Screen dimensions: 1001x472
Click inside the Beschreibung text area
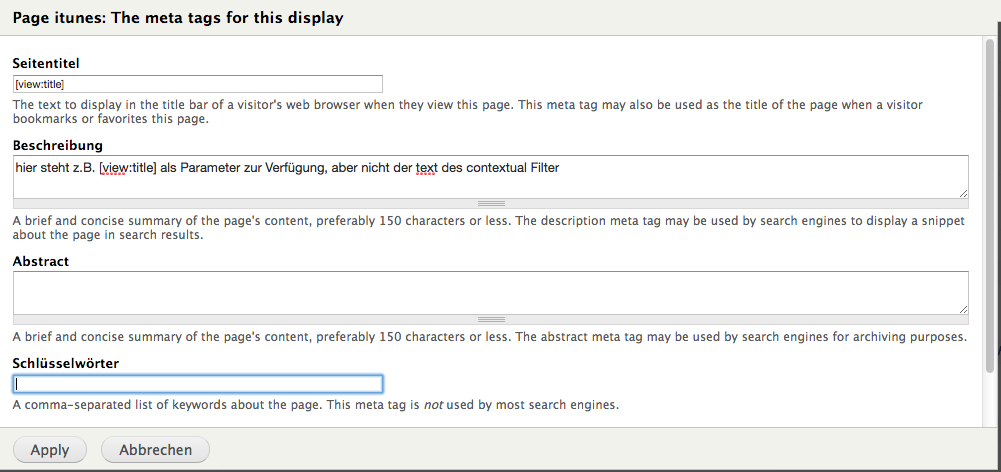click(x=490, y=182)
